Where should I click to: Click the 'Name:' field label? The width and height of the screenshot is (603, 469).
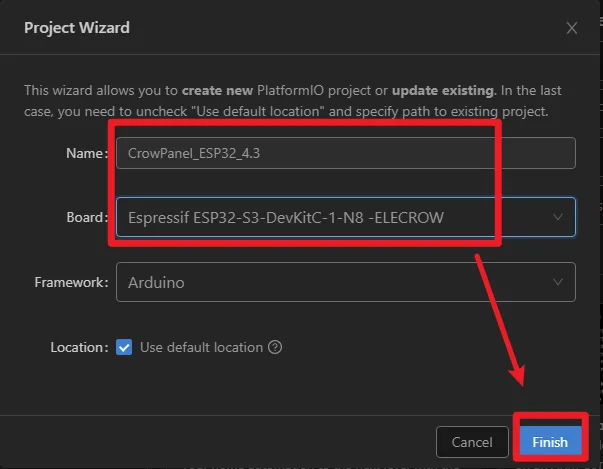pyautogui.click(x=87, y=153)
